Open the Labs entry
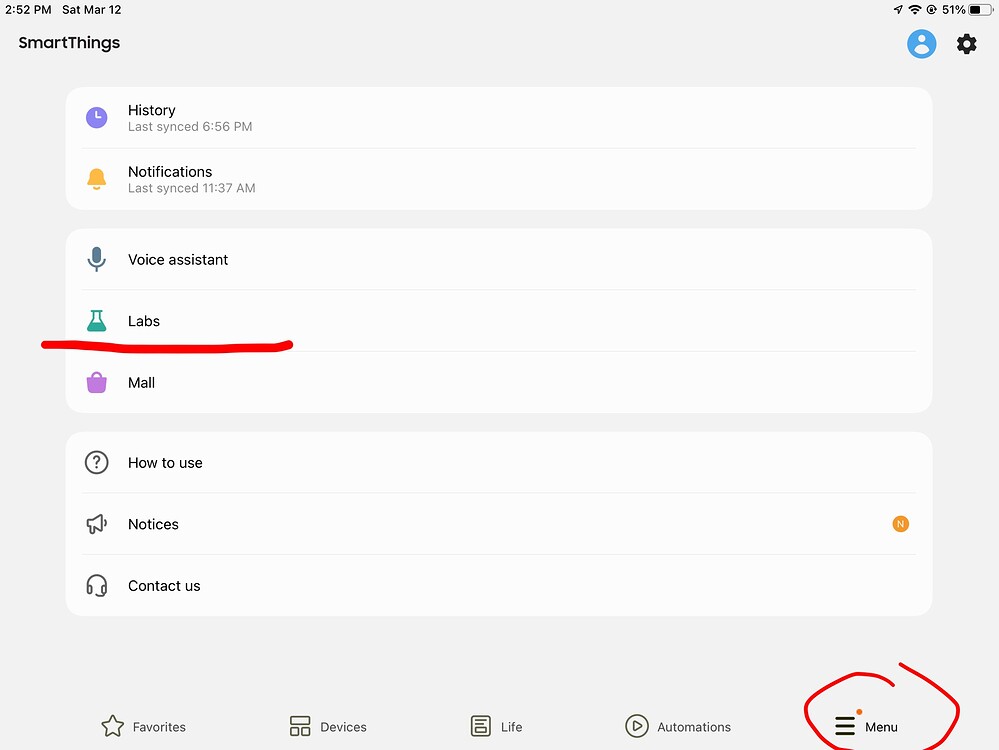The image size is (999, 750). [x=143, y=321]
